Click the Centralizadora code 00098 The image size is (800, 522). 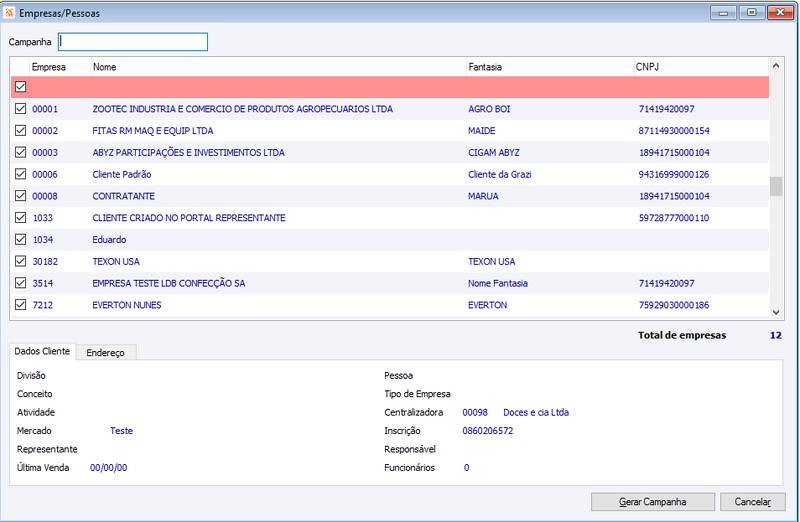pyautogui.click(x=475, y=412)
